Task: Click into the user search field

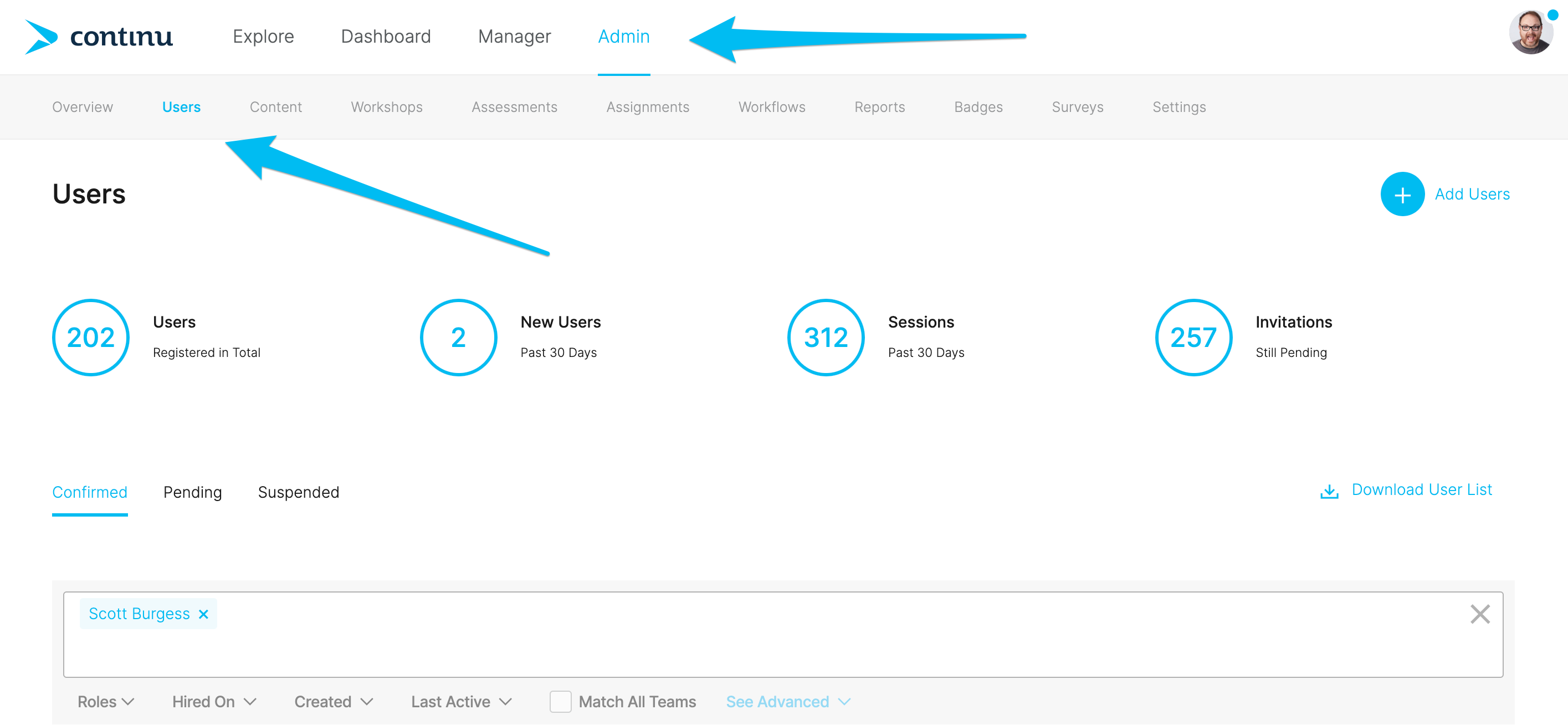Action: (x=783, y=635)
